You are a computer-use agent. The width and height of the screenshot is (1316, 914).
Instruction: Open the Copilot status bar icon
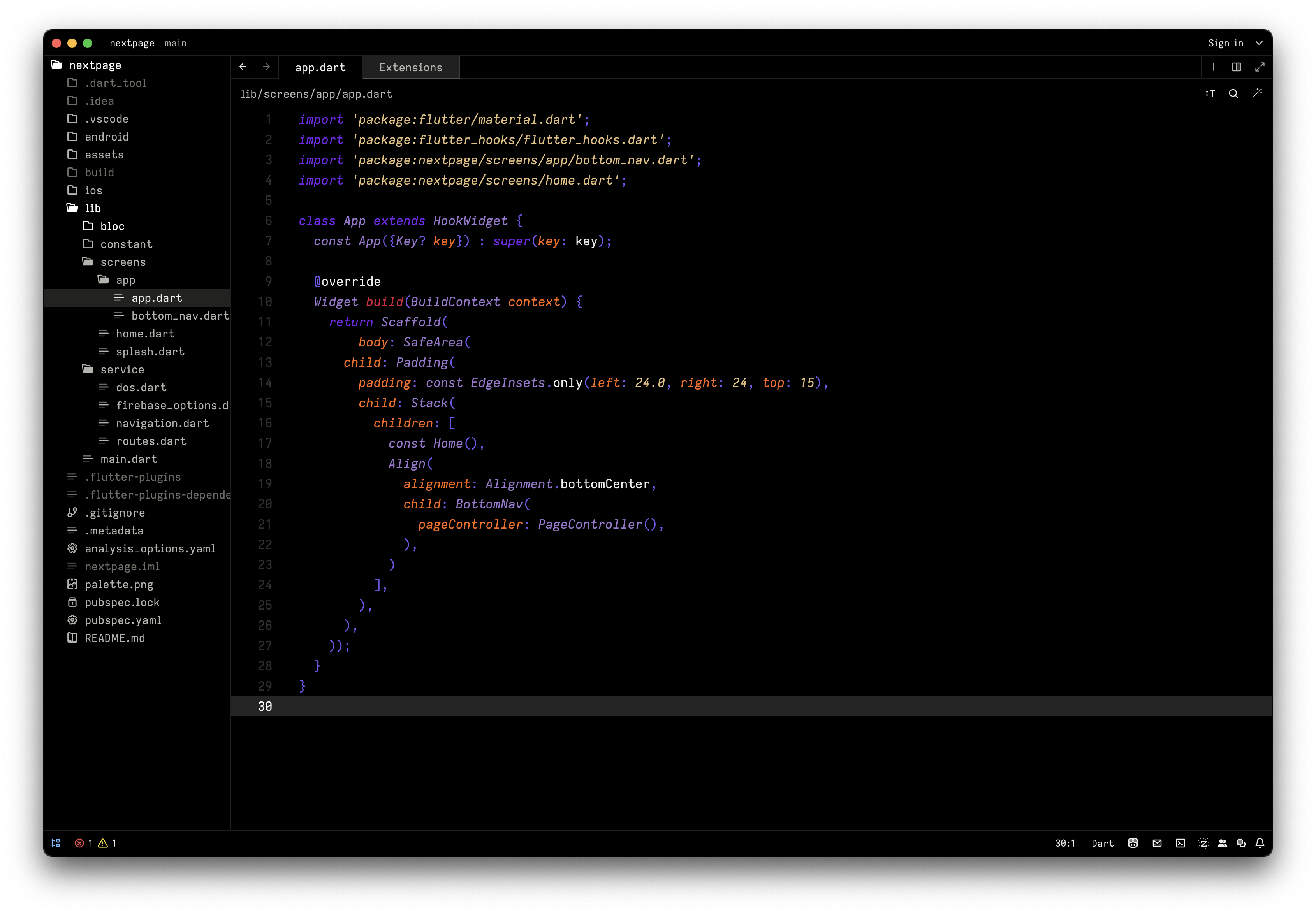(1133, 843)
